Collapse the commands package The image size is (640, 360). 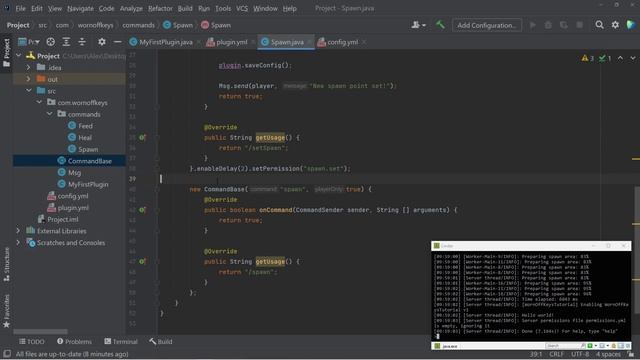[x=49, y=114]
